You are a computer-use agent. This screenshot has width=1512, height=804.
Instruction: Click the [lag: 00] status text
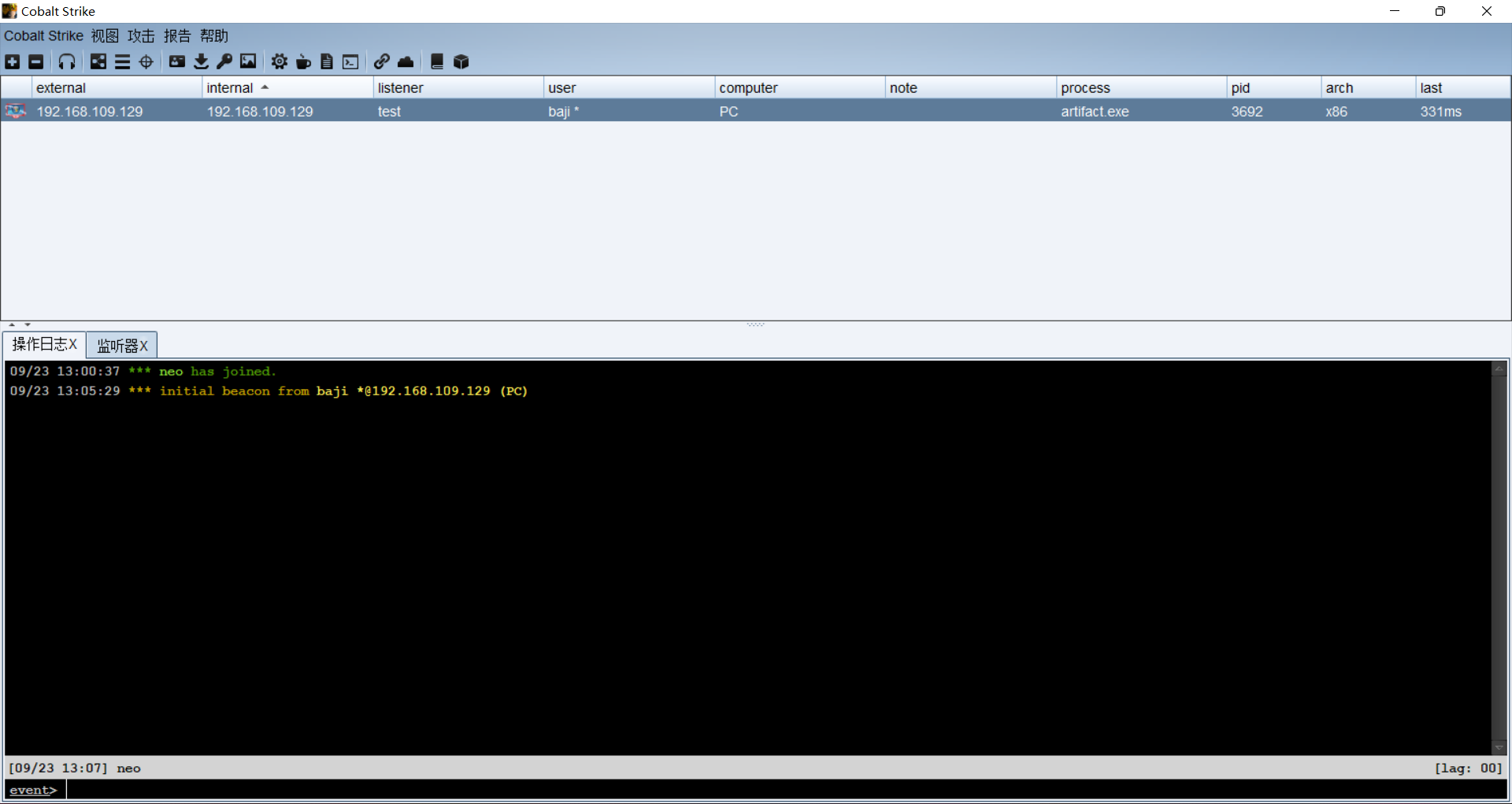(1468, 768)
